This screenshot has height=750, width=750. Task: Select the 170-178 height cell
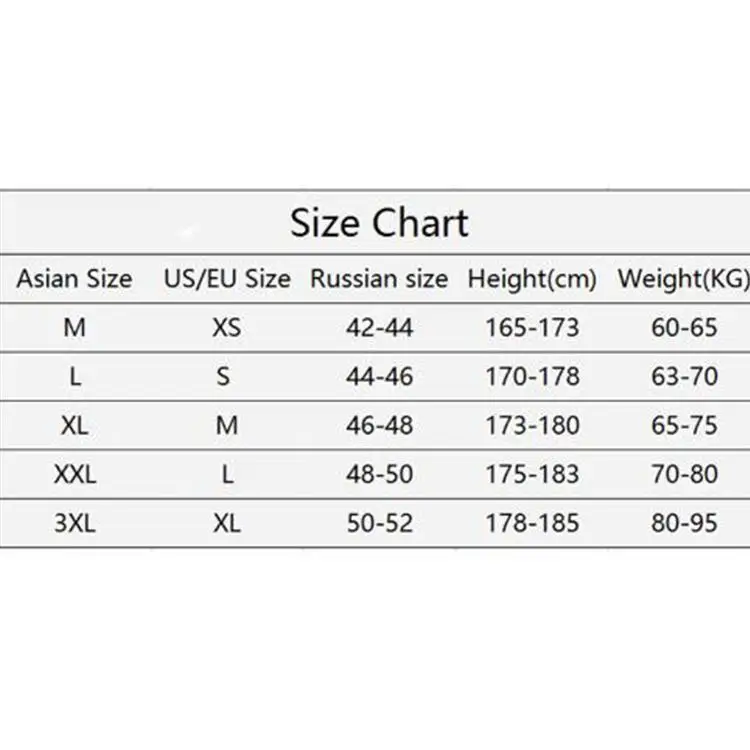pos(532,376)
